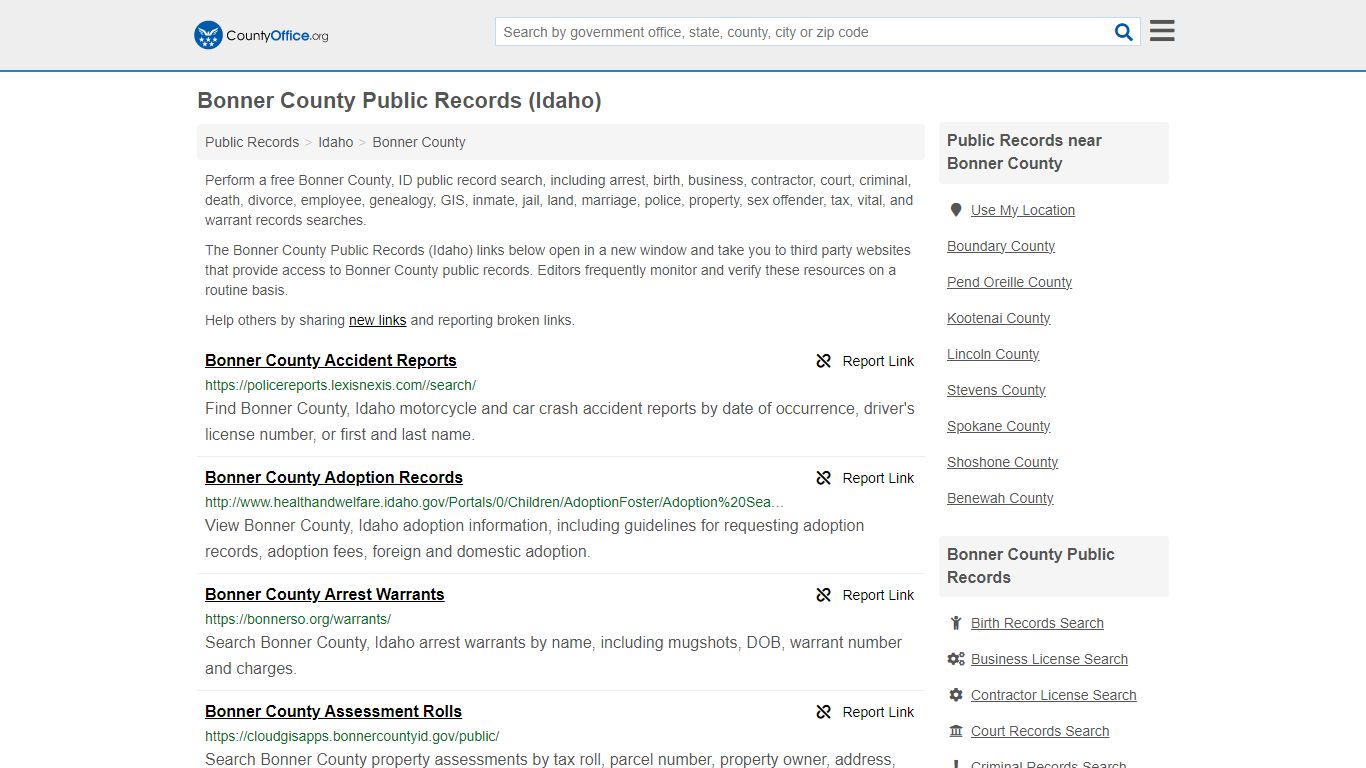
Task: Open Business License Search
Action: pyautogui.click(x=1049, y=659)
